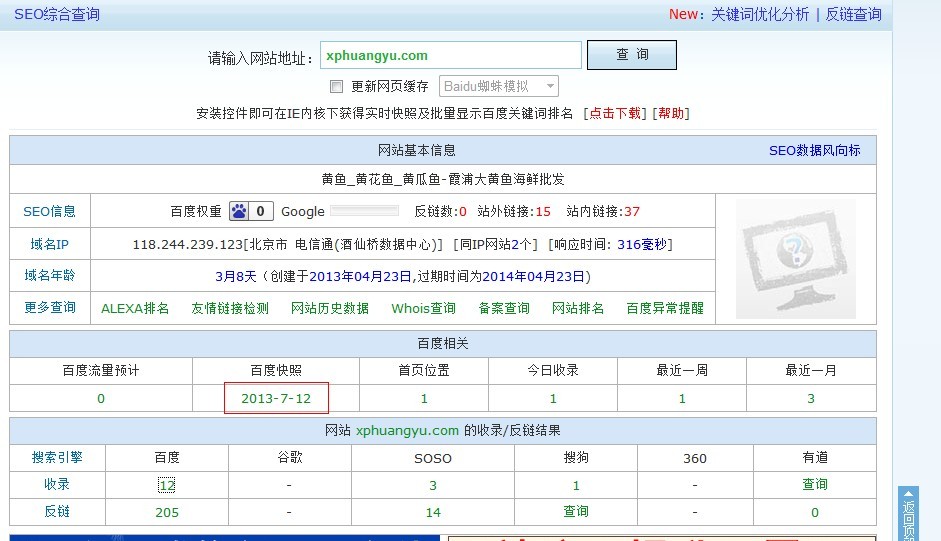
Task: Click the 更多查询 label
Action: tap(49, 307)
